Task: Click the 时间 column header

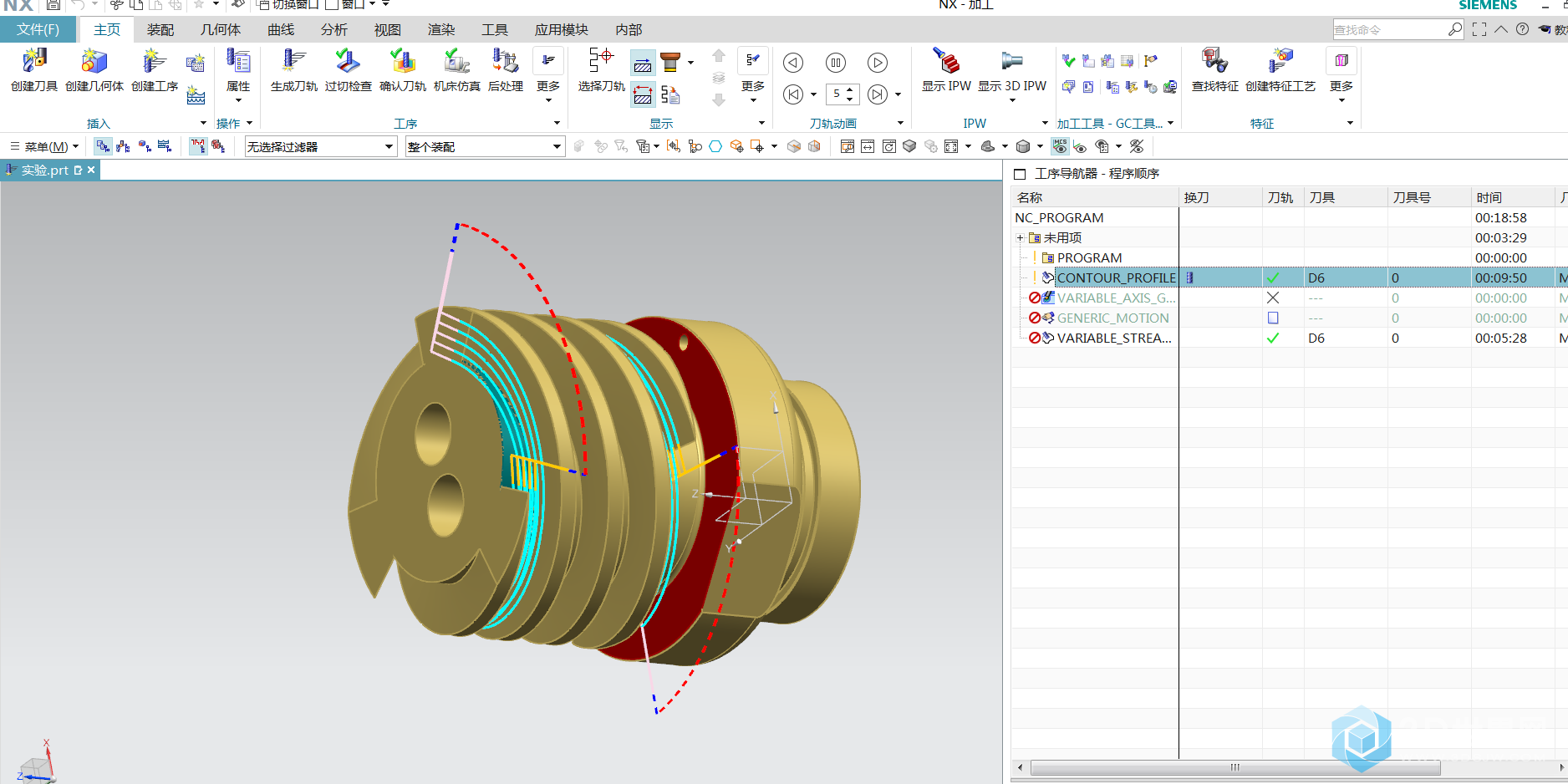Action: 1513,197
